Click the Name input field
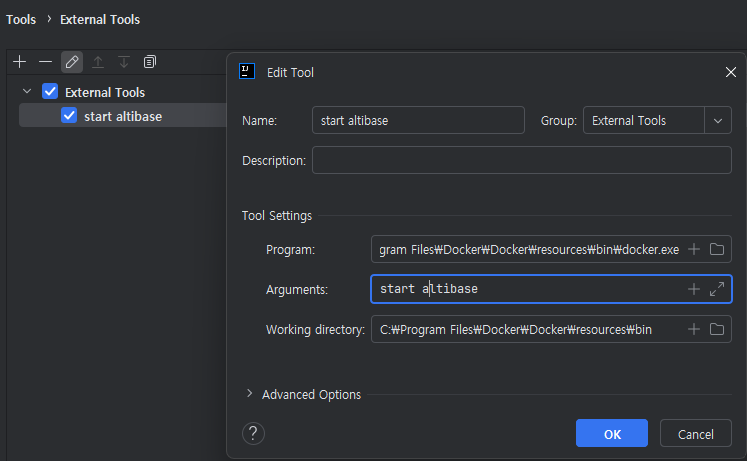Screen dimensions: 747x461 (418, 121)
